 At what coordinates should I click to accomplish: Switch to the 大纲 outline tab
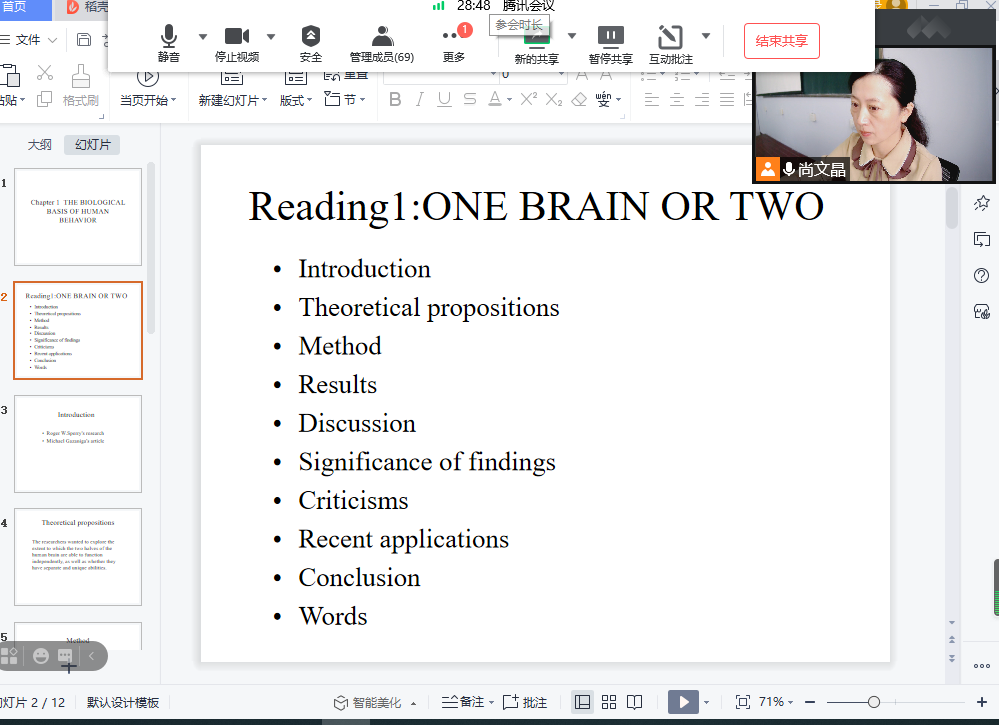coord(39,145)
